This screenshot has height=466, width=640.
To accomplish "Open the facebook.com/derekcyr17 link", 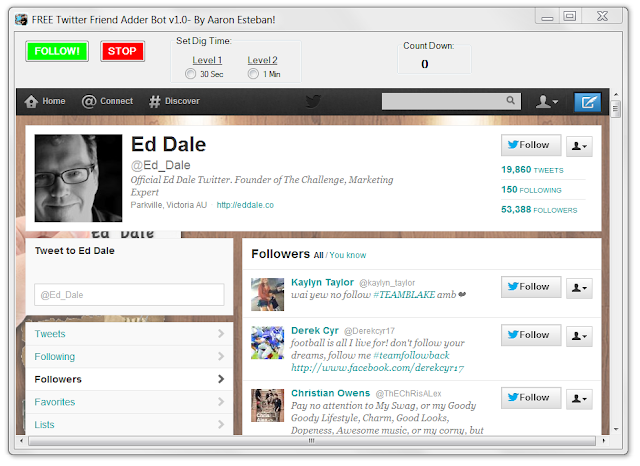I will point(378,368).
